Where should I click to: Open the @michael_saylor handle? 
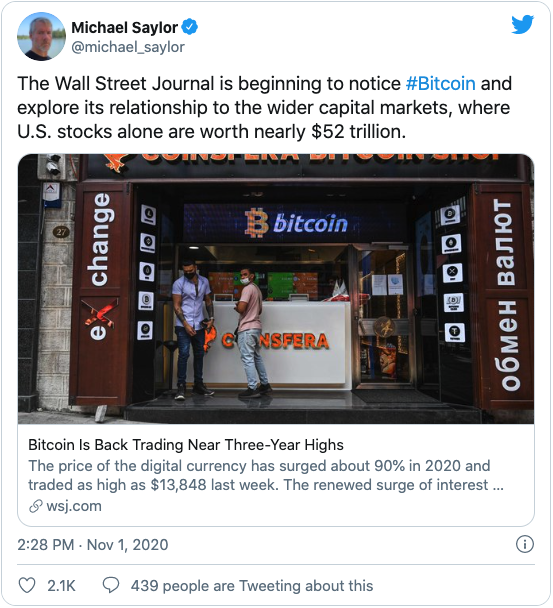[128, 47]
